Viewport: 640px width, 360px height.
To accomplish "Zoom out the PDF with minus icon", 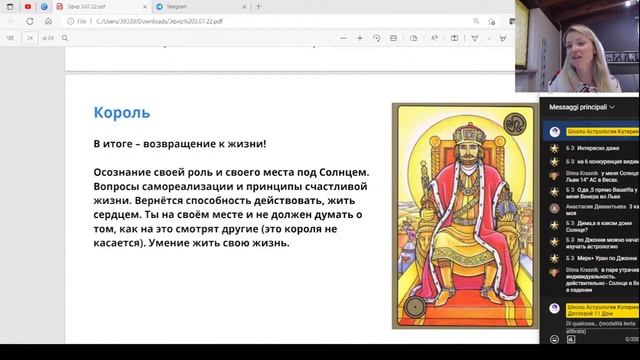I will (x=343, y=38).
